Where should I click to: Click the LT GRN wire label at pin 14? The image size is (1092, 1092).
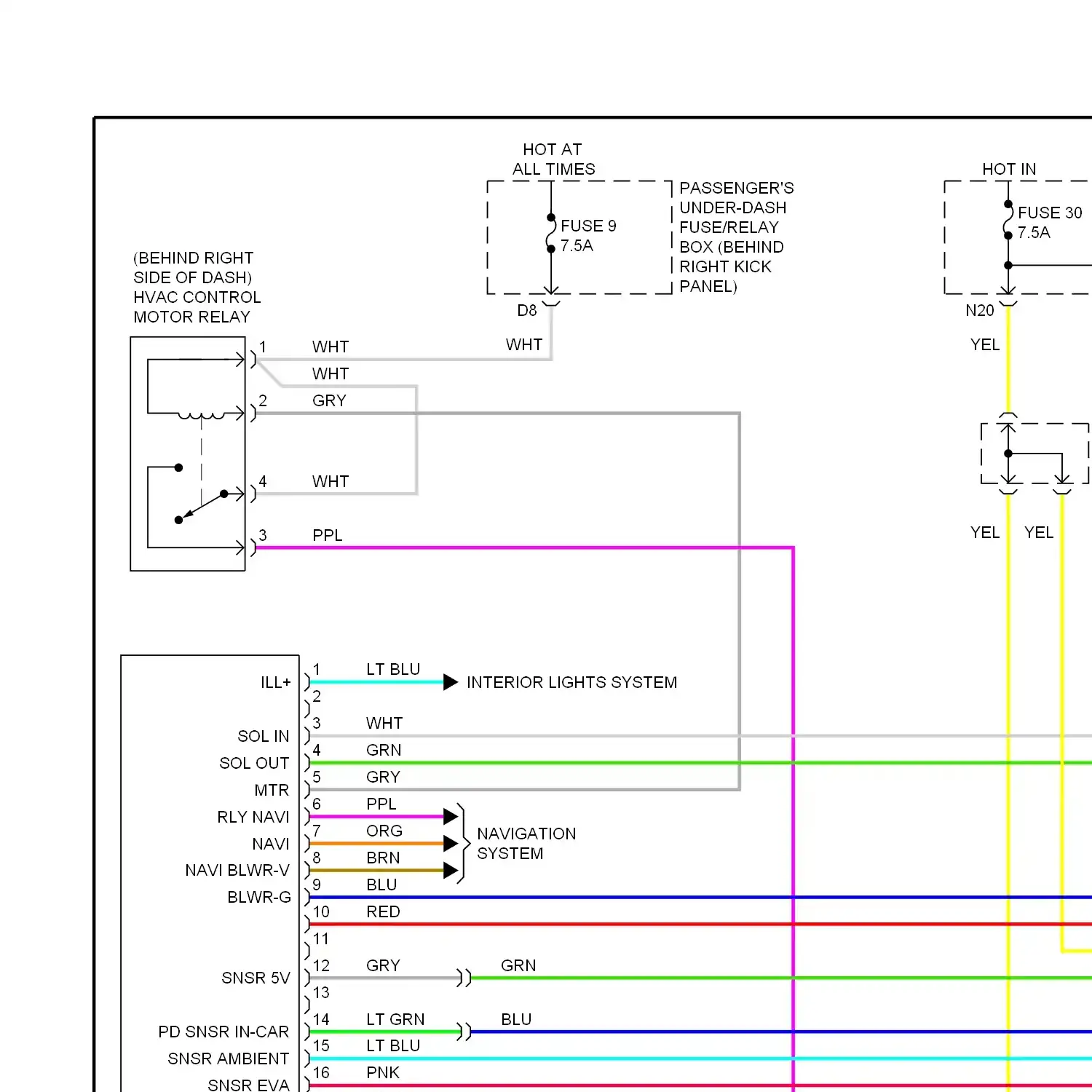[x=395, y=1019]
